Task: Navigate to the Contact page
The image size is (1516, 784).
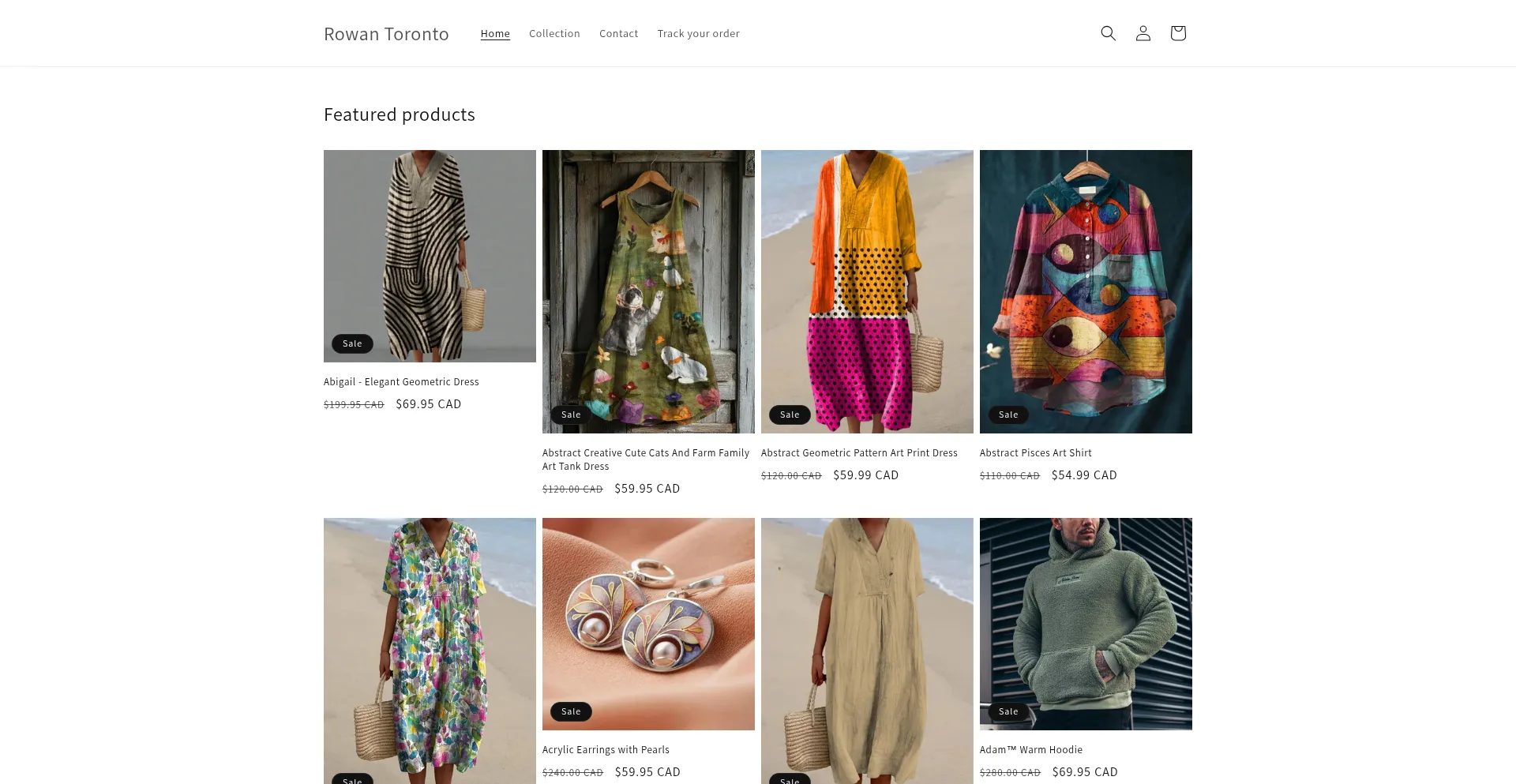Action: tap(618, 34)
